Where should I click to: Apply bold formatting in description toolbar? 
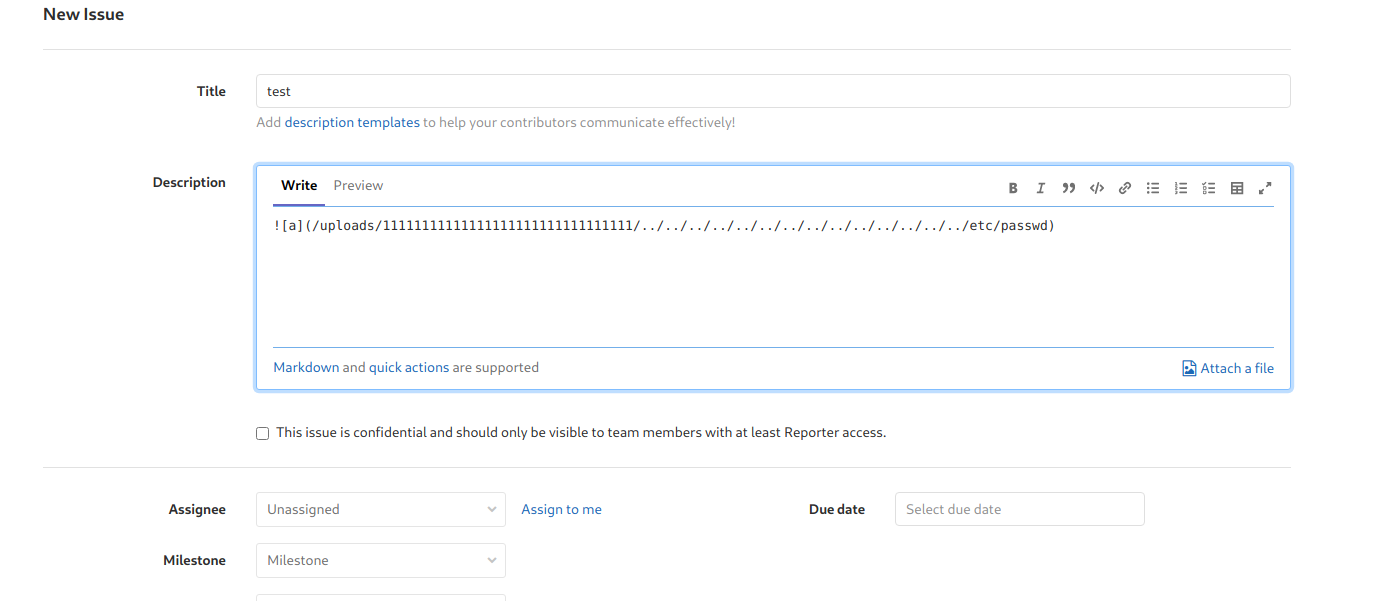(1013, 188)
